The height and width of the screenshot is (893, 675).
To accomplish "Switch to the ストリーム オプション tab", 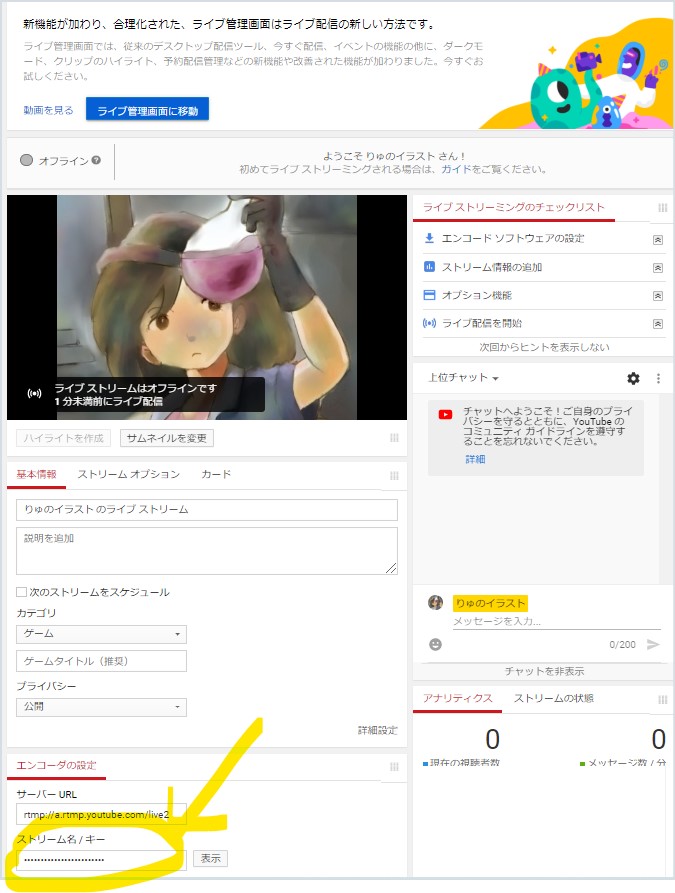I will (x=129, y=474).
